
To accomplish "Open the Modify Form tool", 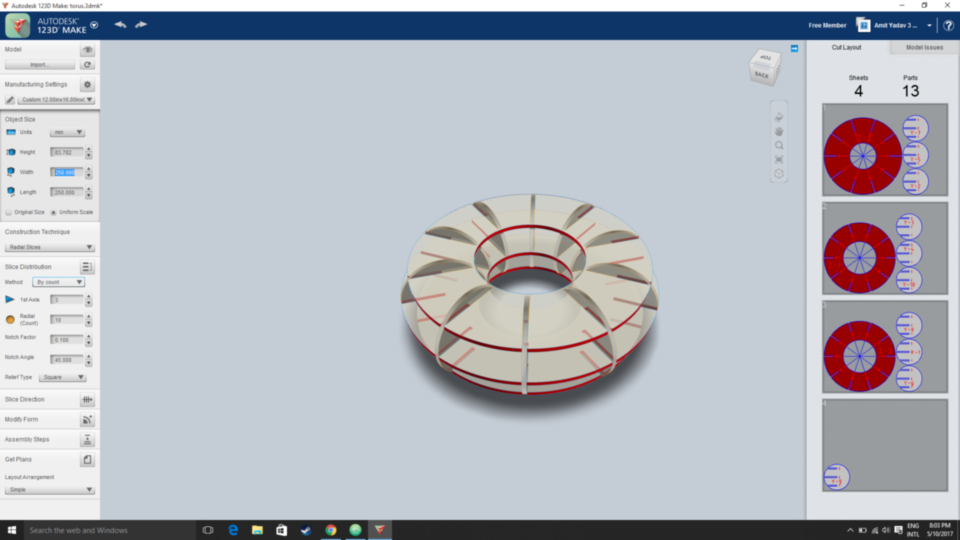I will tap(87, 420).
